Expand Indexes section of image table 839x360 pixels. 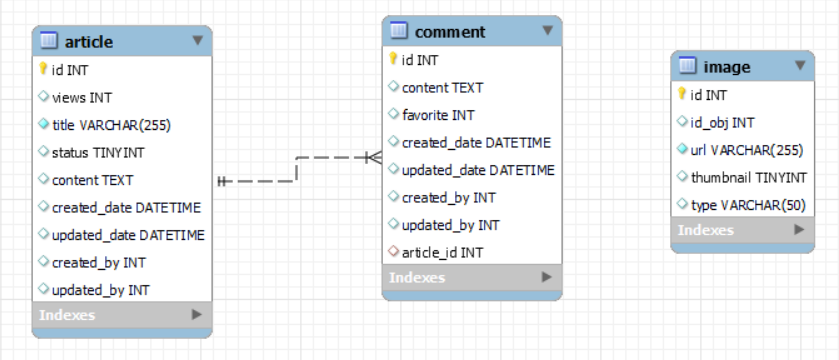(x=799, y=230)
